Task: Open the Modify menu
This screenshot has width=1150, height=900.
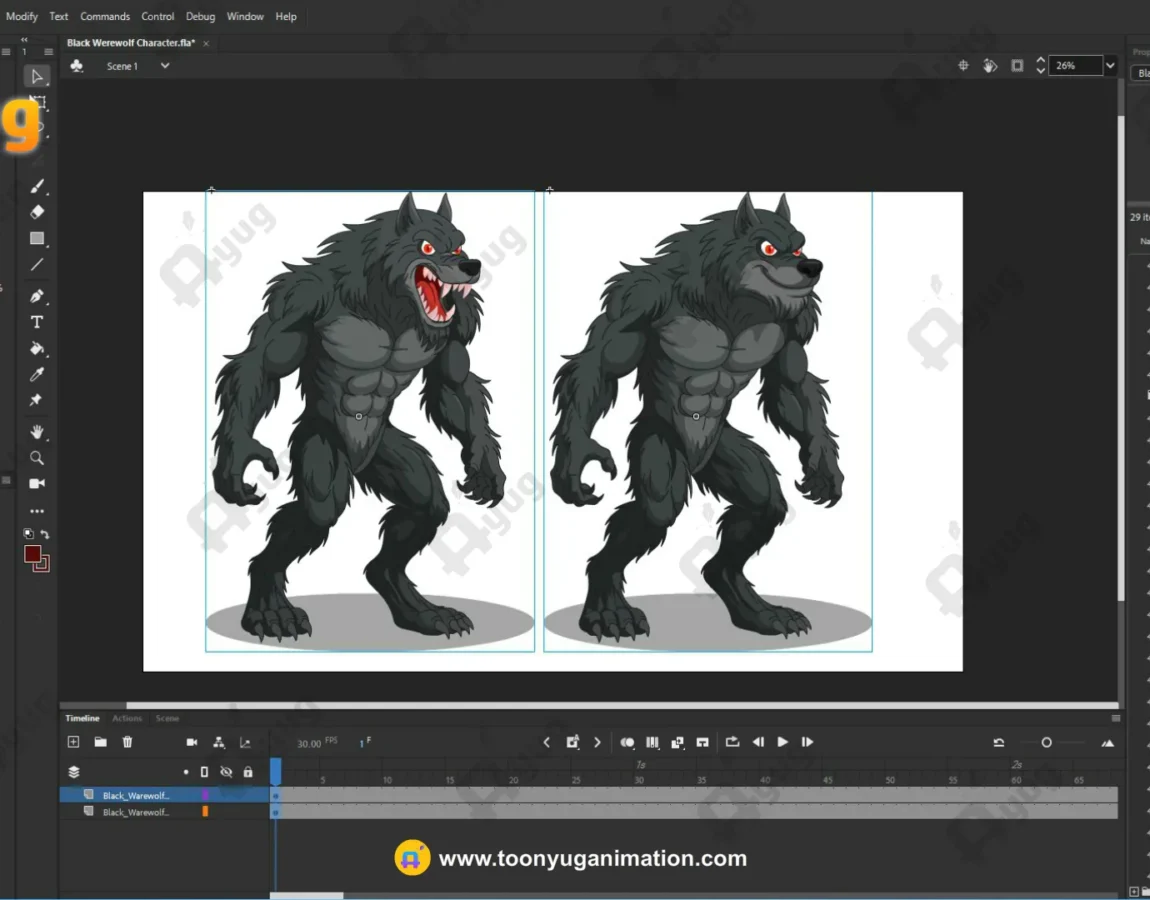Action: [22, 17]
